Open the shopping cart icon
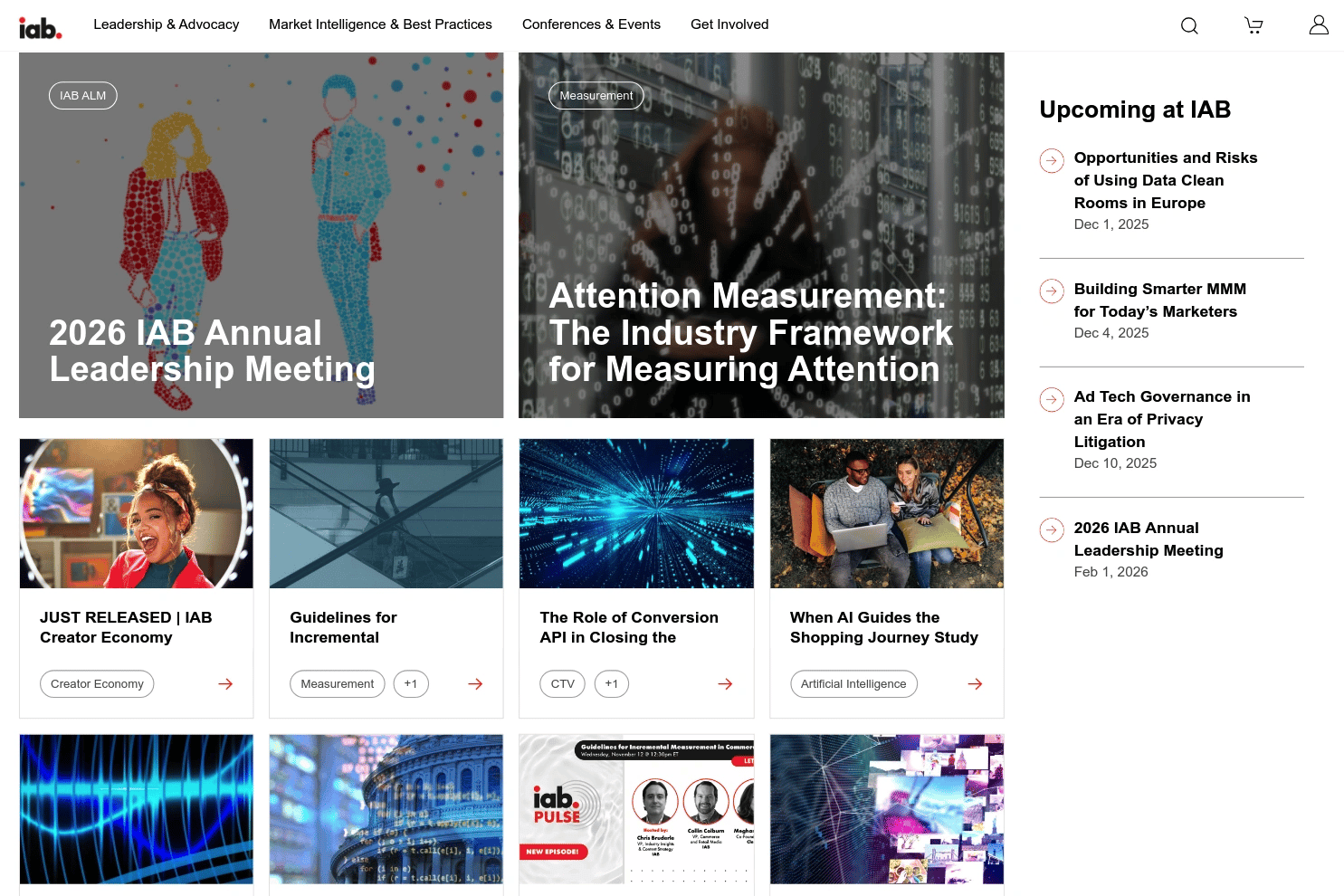Image resolution: width=1344 pixels, height=896 pixels. click(x=1253, y=25)
